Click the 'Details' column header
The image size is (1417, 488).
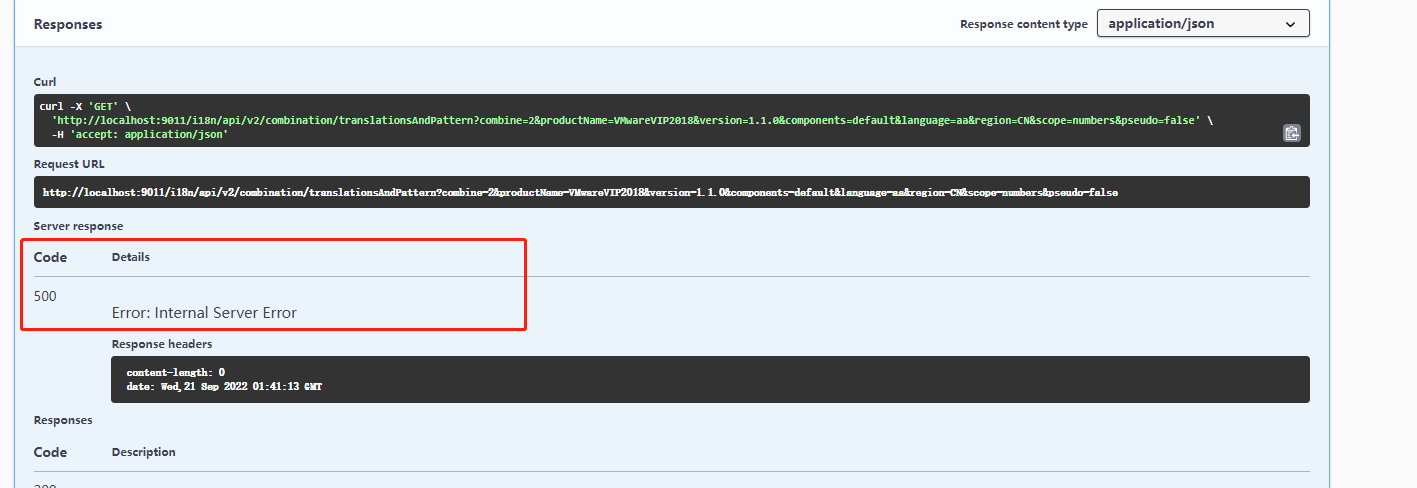131,257
